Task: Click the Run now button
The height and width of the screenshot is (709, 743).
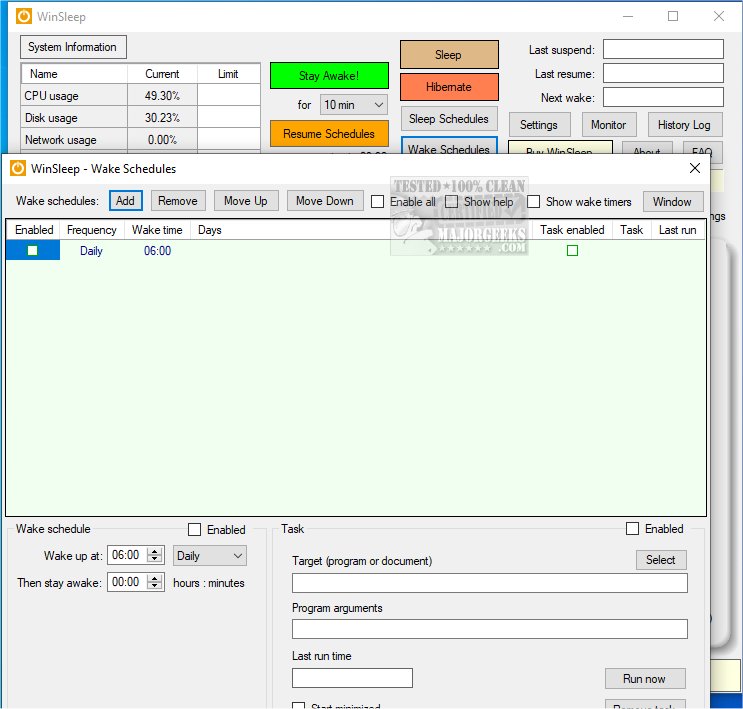Action: tap(645, 679)
